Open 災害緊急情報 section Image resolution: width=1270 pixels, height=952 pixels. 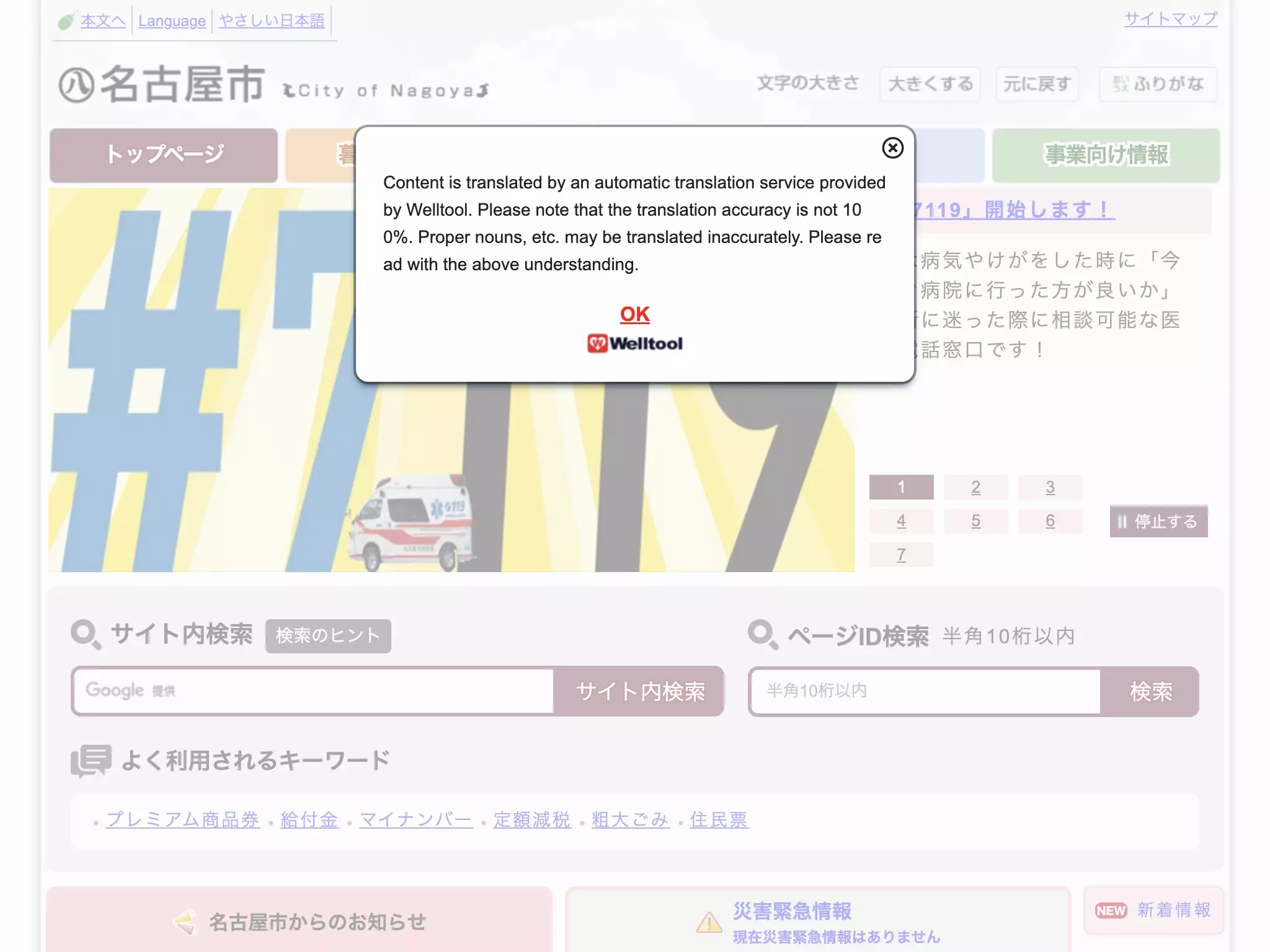[818, 920]
